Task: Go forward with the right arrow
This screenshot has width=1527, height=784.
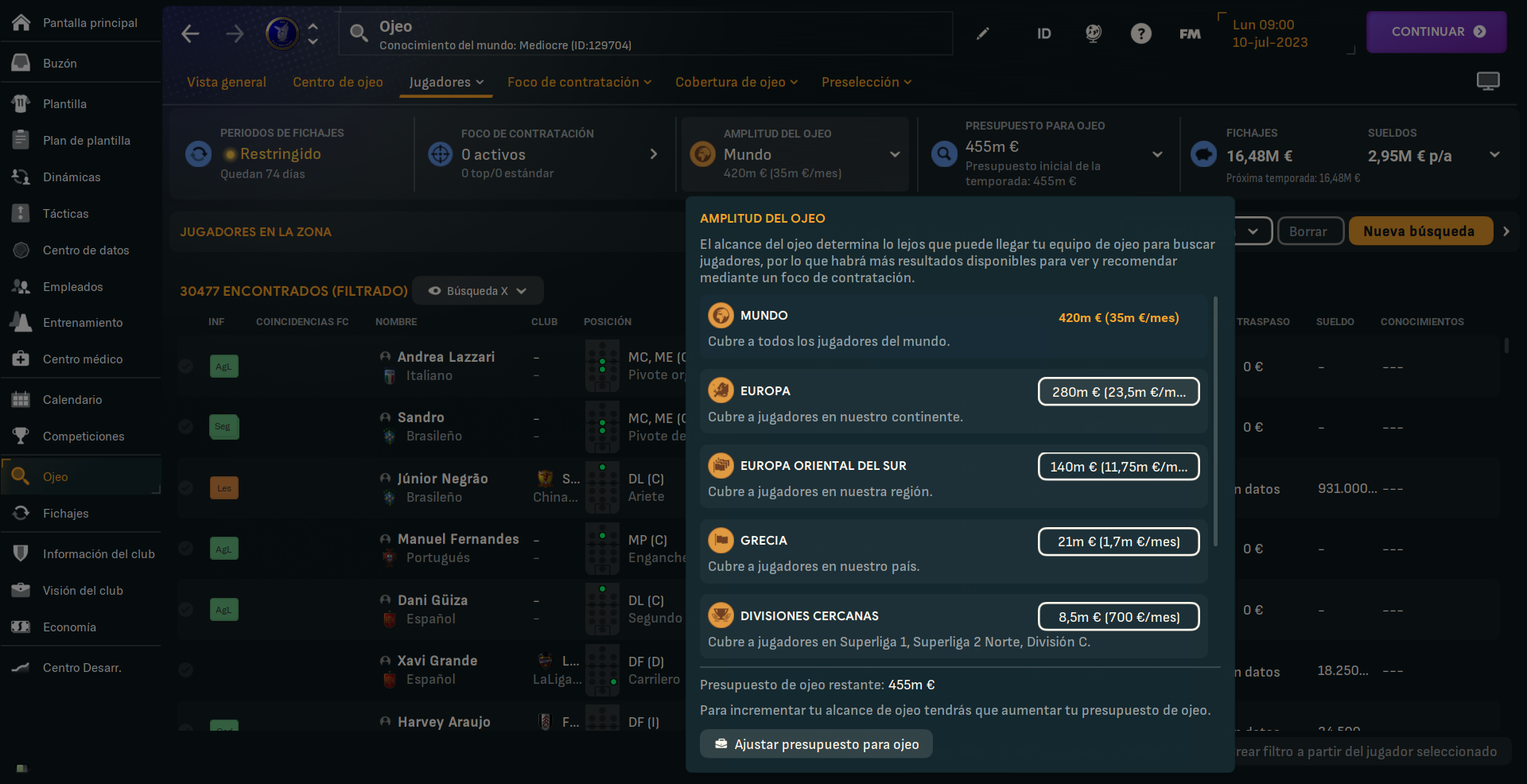Action: 235,33
